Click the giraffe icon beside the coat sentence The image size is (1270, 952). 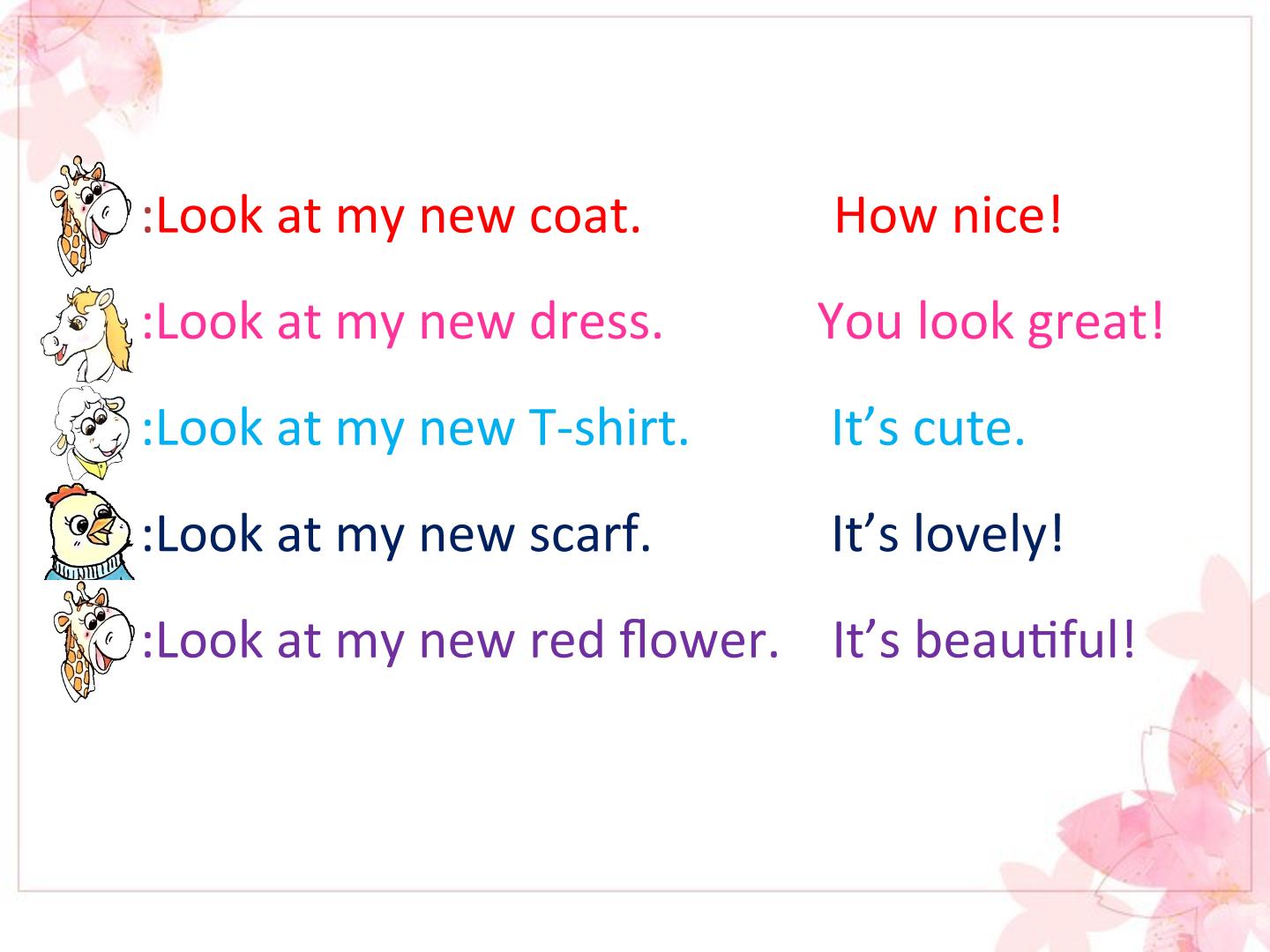tap(91, 215)
